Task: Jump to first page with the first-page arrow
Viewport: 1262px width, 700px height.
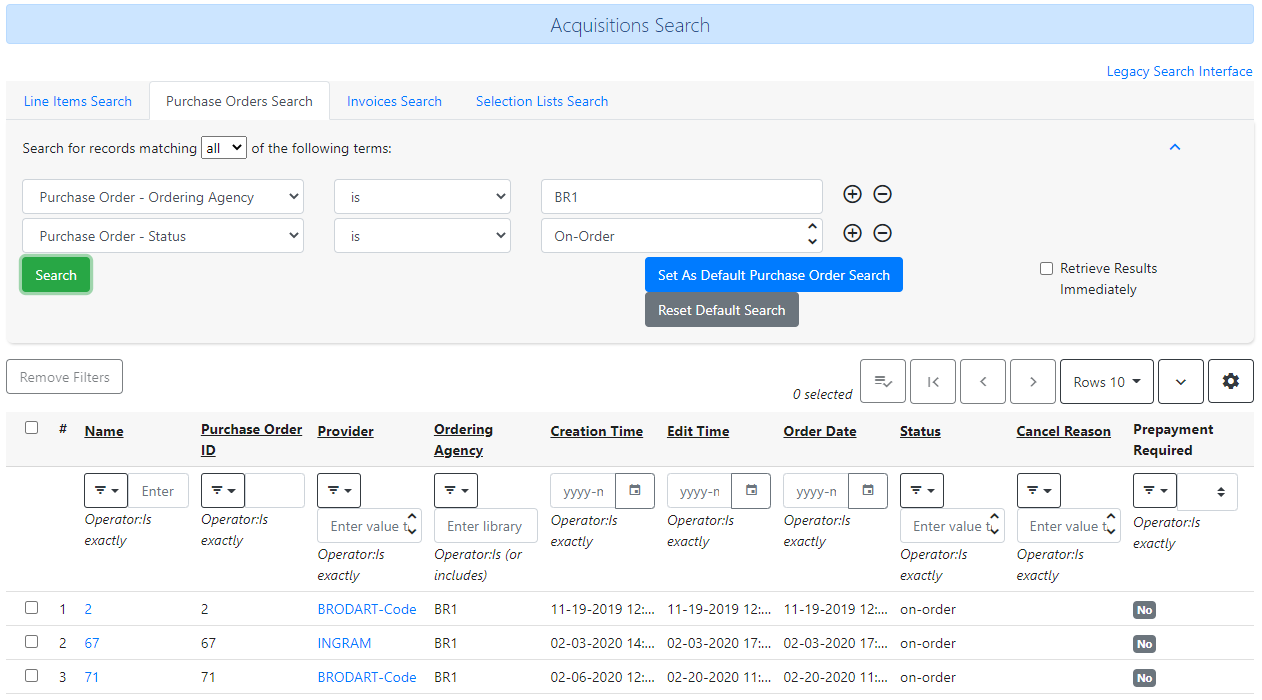Action: point(932,381)
